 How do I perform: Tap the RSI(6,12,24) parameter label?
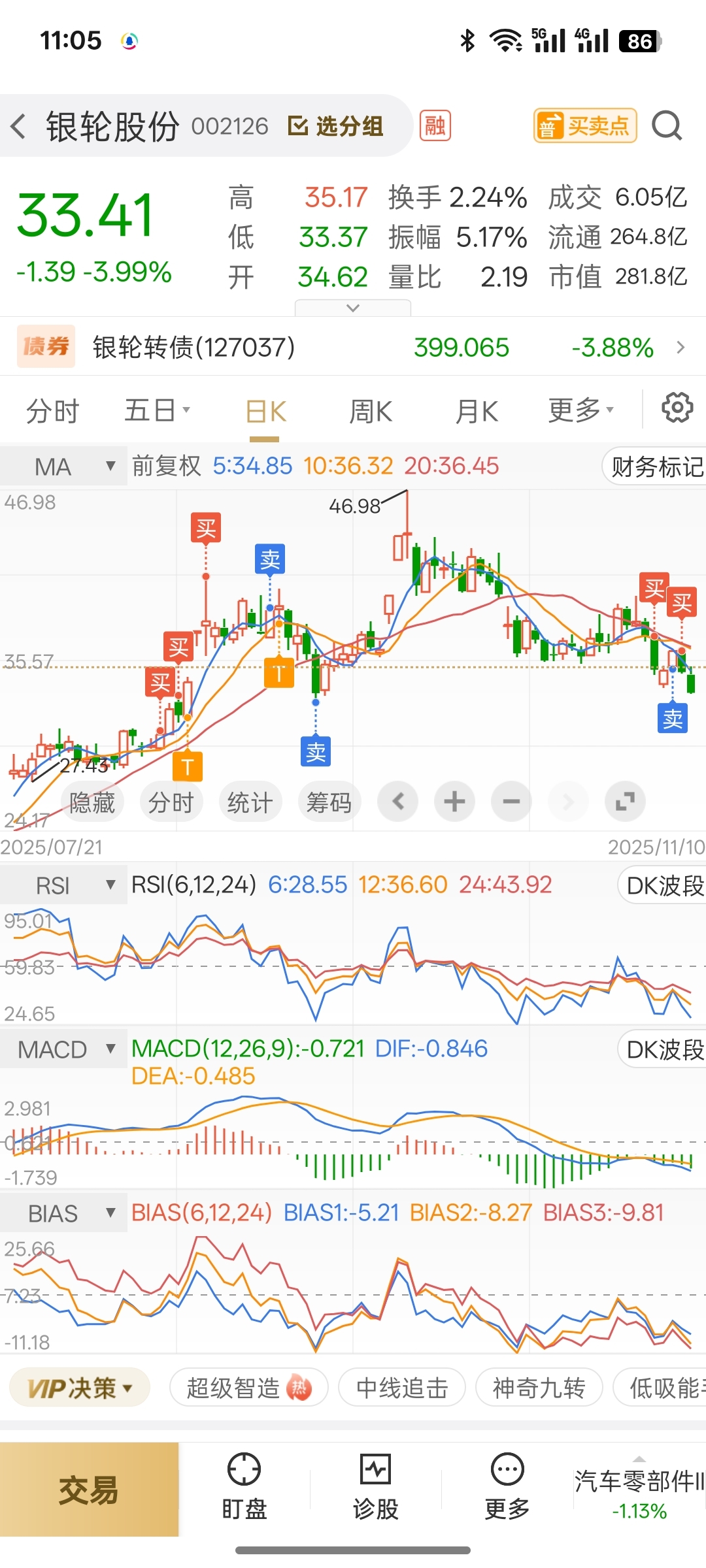point(194,885)
